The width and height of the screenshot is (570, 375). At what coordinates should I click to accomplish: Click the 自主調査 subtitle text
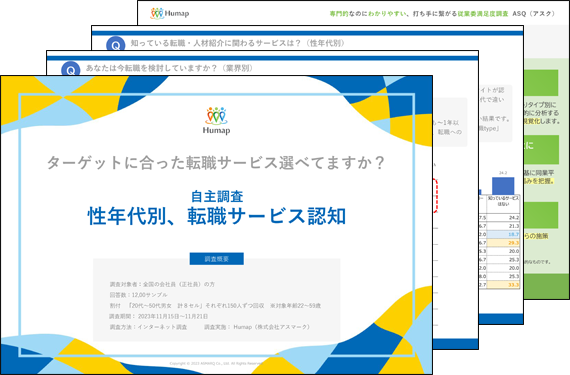pos(217,197)
